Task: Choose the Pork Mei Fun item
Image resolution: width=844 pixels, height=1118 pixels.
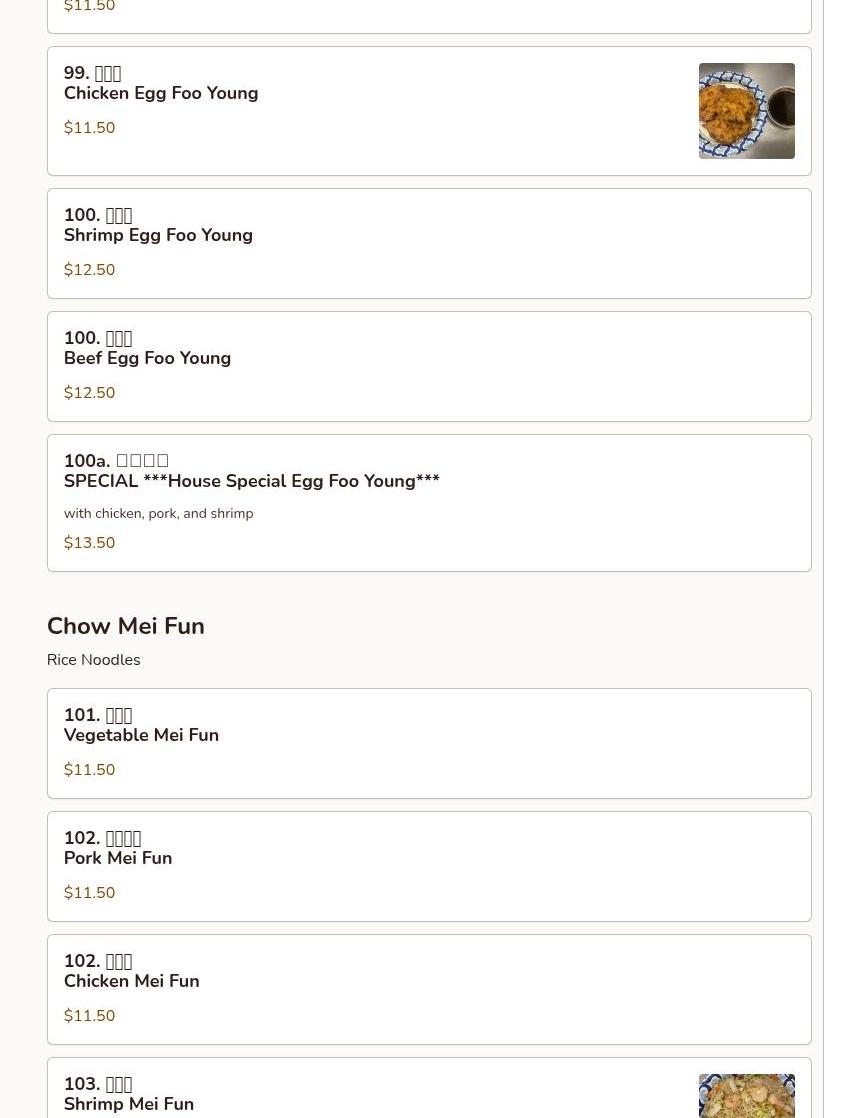Action: (118, 858)
